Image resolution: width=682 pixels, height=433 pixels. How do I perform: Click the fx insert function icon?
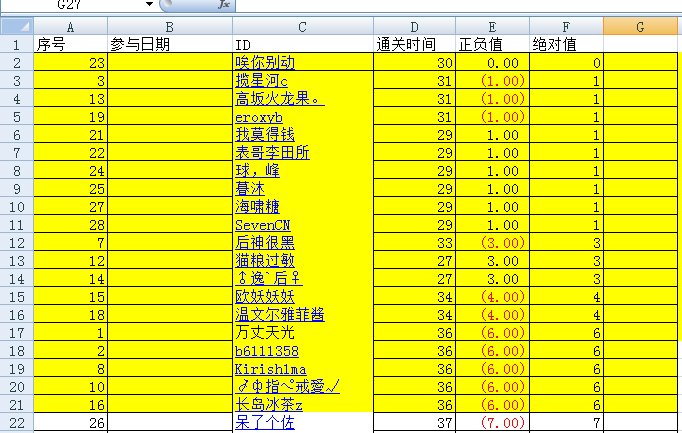tap(224, 4)
